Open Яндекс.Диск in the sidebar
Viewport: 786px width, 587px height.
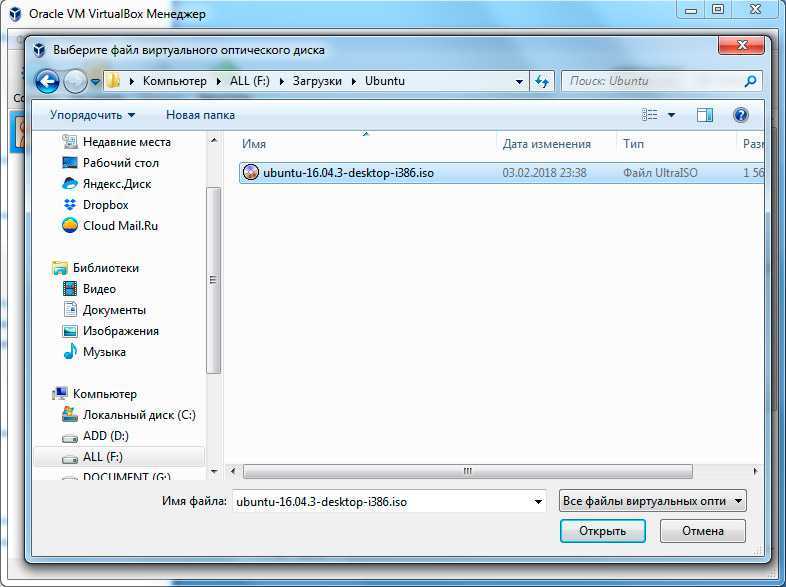(x=117, y=184)
